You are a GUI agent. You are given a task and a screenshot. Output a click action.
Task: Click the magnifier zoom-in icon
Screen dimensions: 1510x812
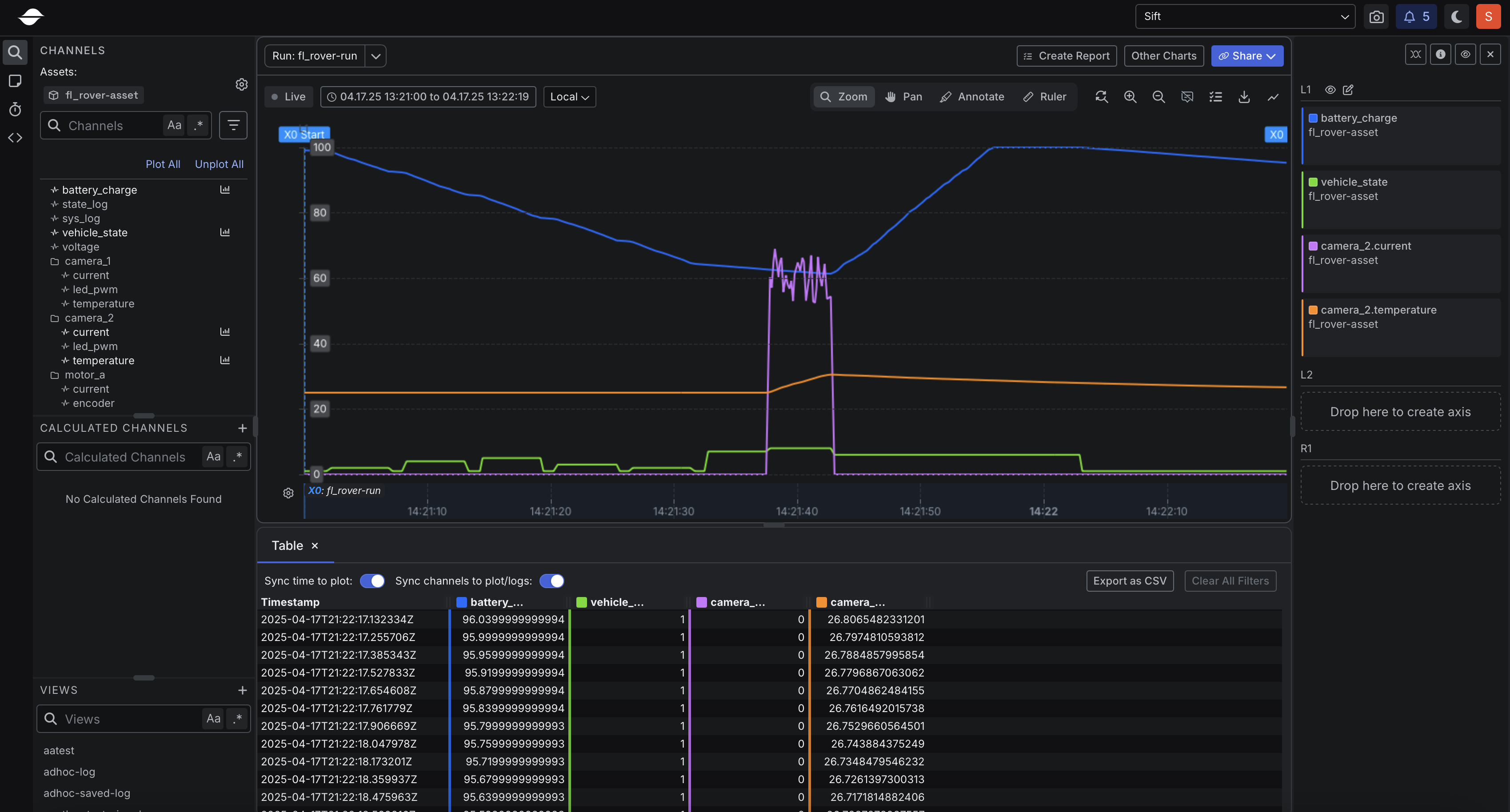tap(1130, 97)
